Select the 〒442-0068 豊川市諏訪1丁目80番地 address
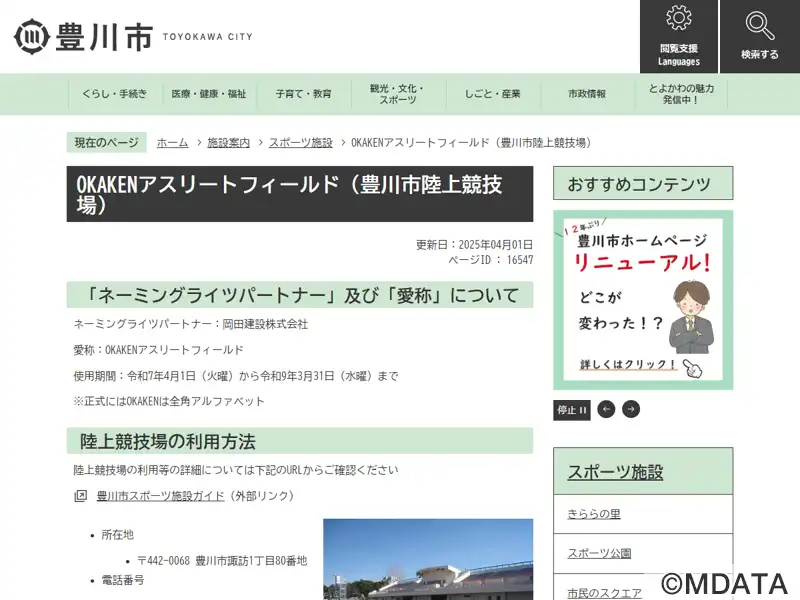 [x=222, y=561]
